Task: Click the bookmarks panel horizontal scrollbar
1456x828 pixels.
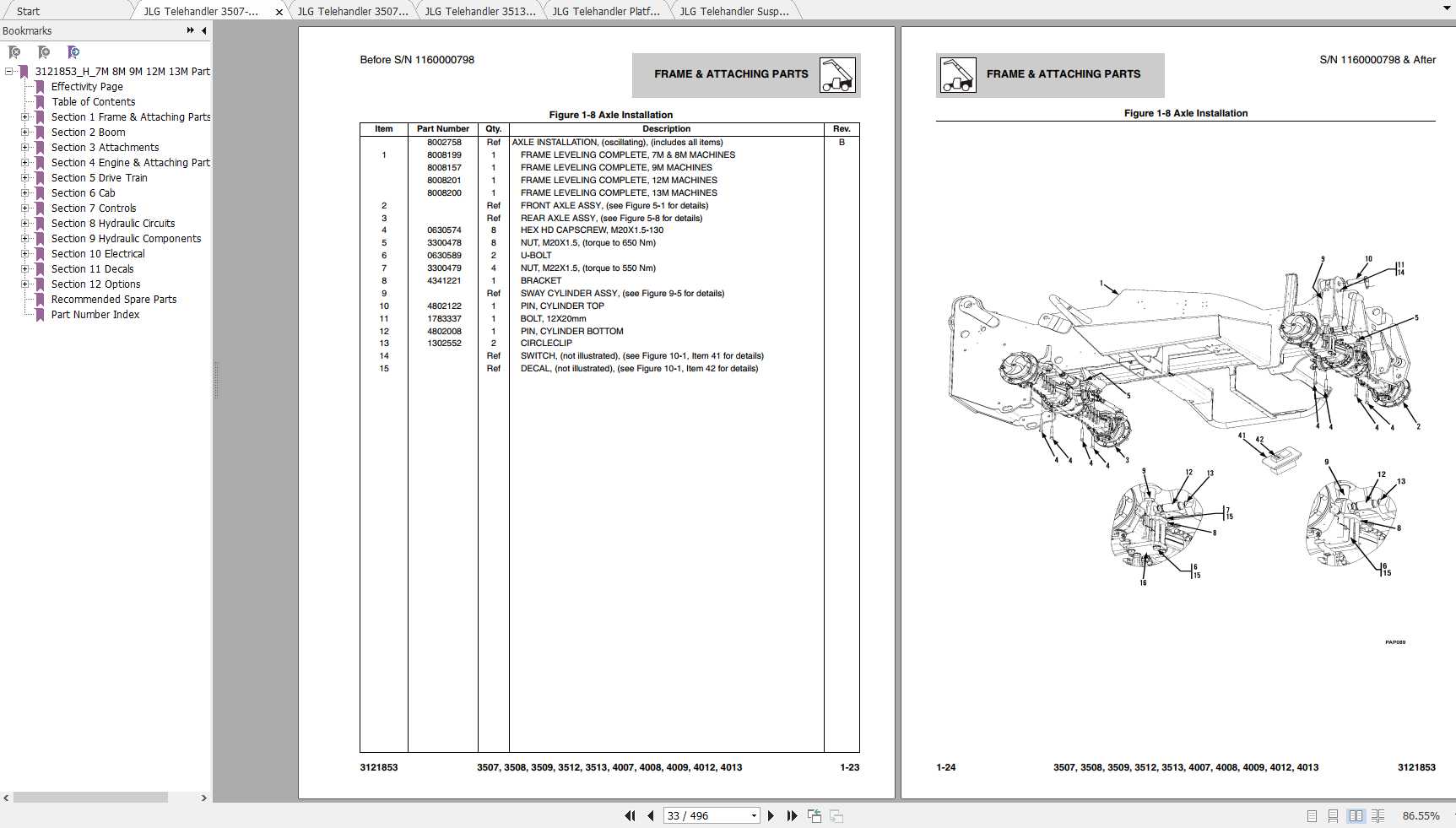Action: (90, 798)
